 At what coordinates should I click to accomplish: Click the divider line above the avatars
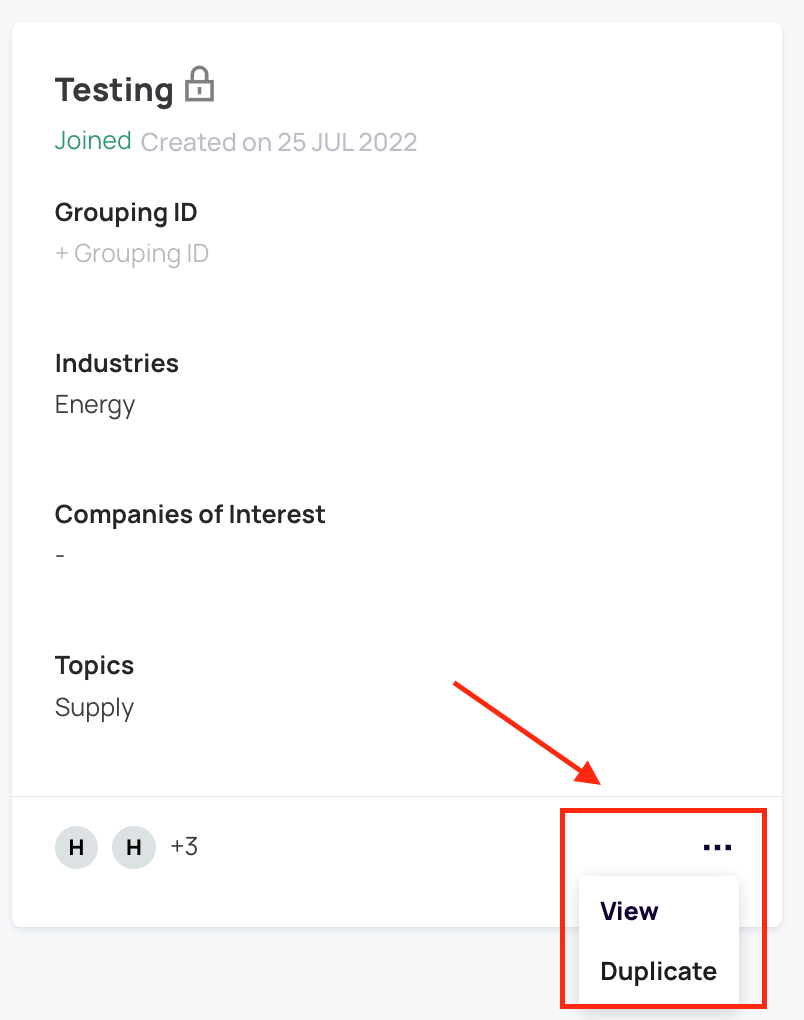tap(300, 796)
